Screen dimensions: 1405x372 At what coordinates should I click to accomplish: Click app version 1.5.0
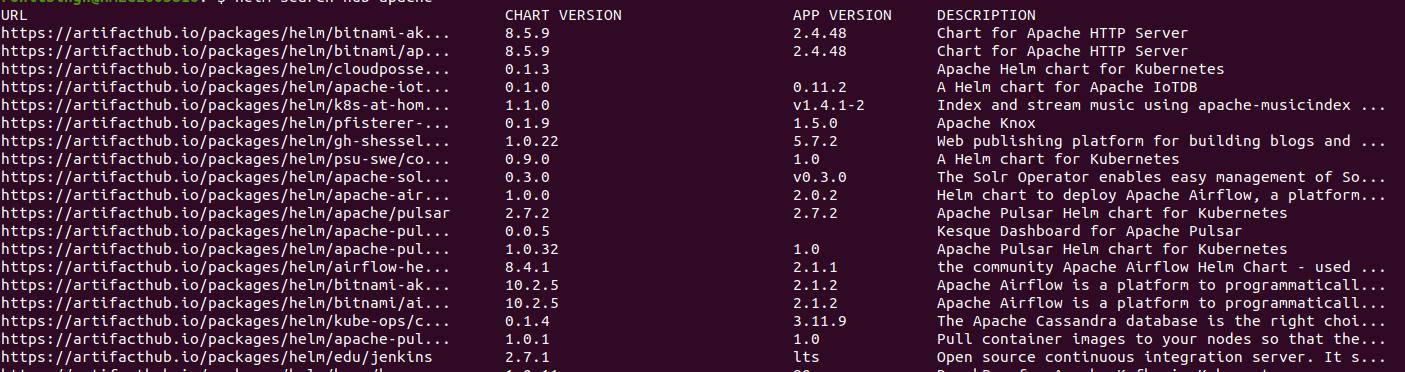[815, 123]
